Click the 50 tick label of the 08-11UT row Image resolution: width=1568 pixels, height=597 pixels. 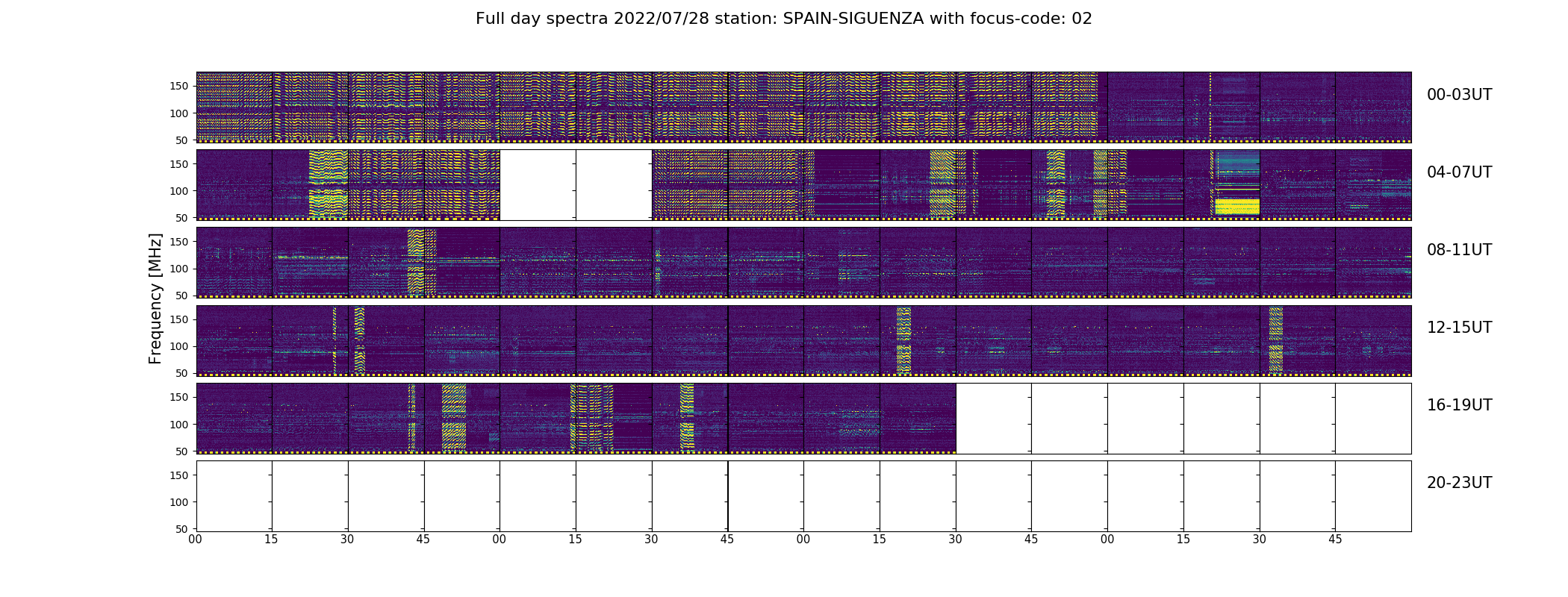click(181, 296)
